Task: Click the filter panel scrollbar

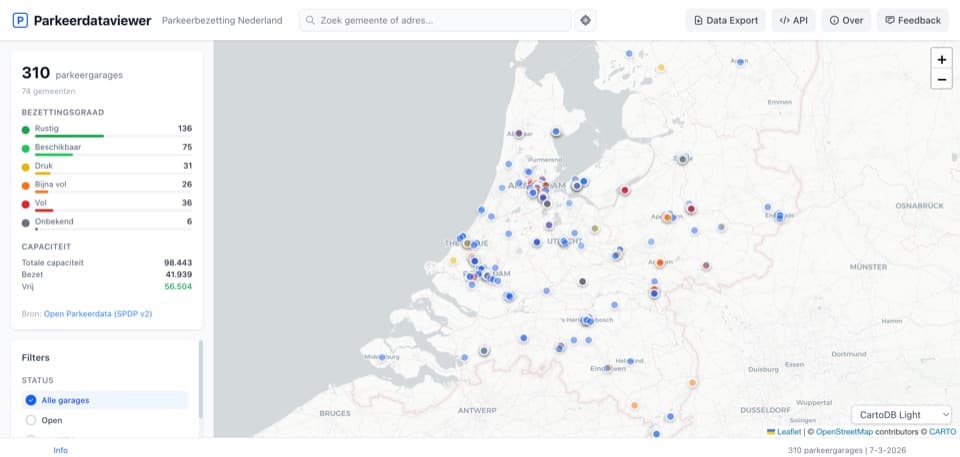Action: [201, 380]
